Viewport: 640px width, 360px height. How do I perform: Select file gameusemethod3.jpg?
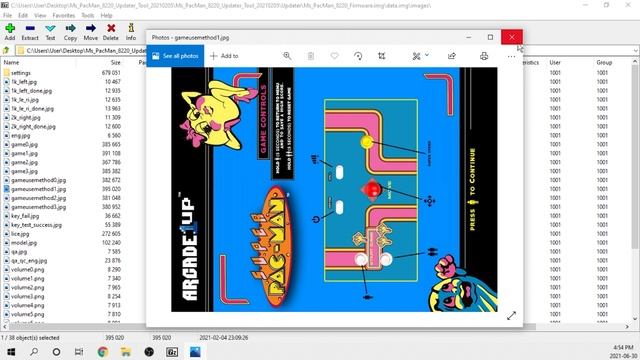pyautogui.click(x=38, y=207)
